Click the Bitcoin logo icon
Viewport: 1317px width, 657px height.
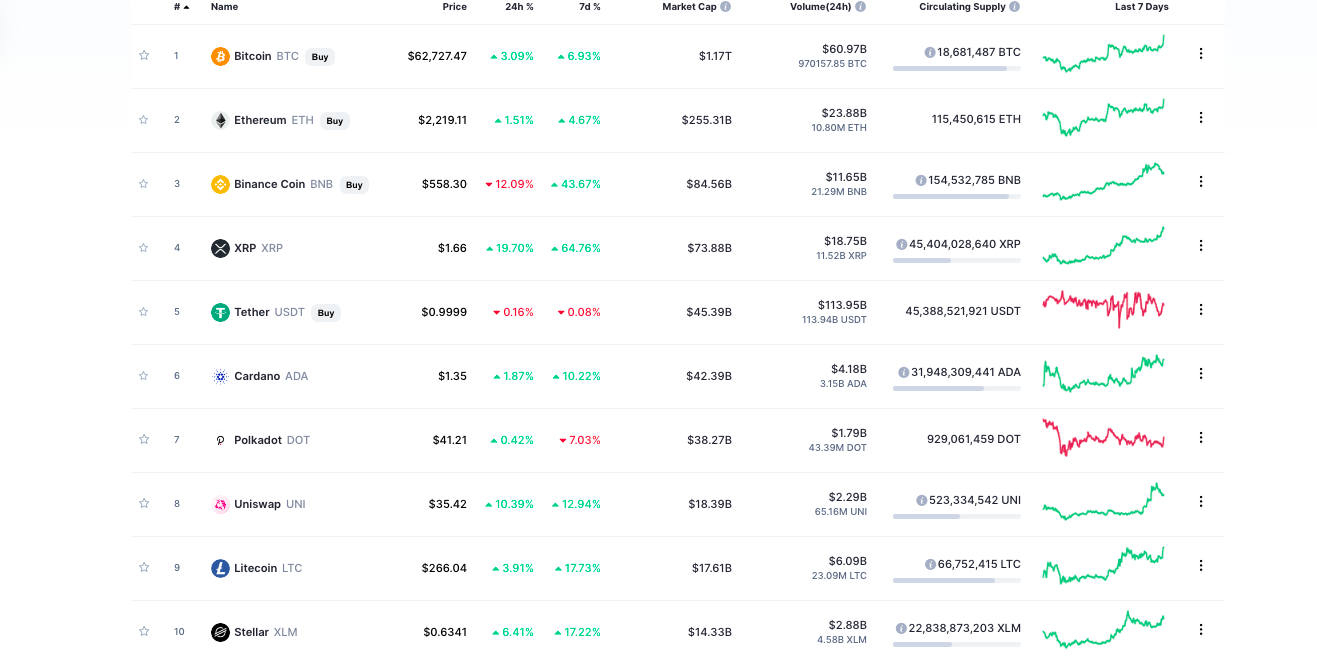pyautogui.click(x=220, y=56)
